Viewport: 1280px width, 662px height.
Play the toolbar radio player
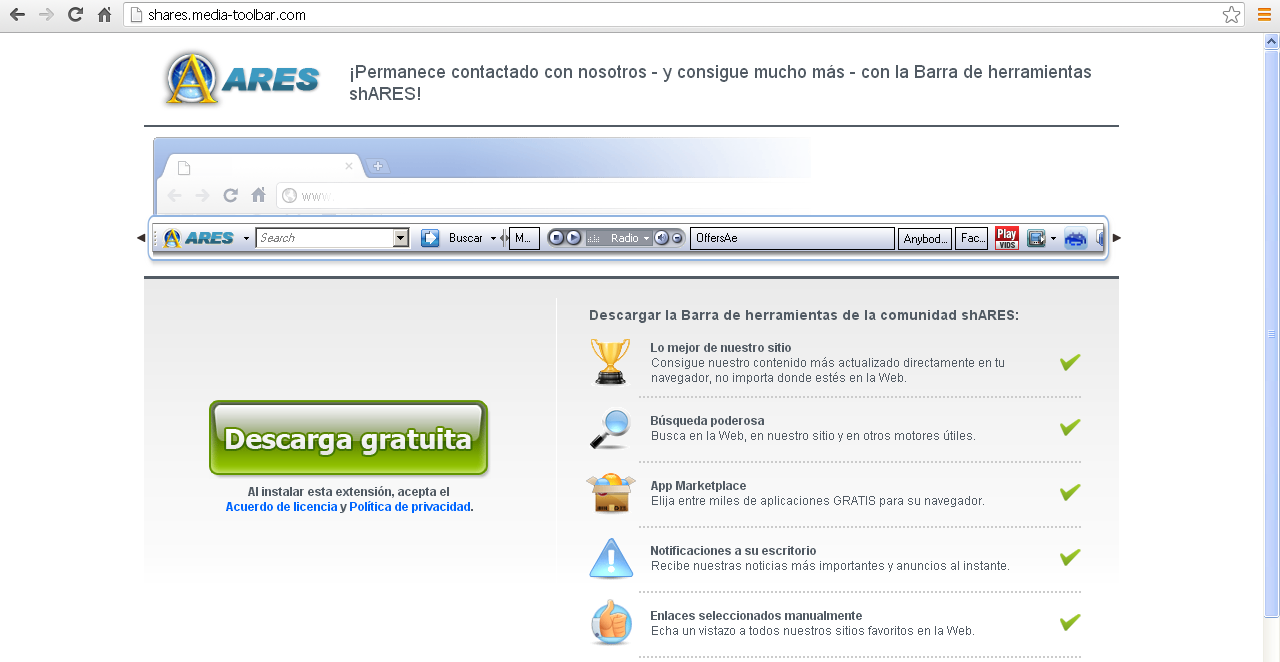[573, 238]
